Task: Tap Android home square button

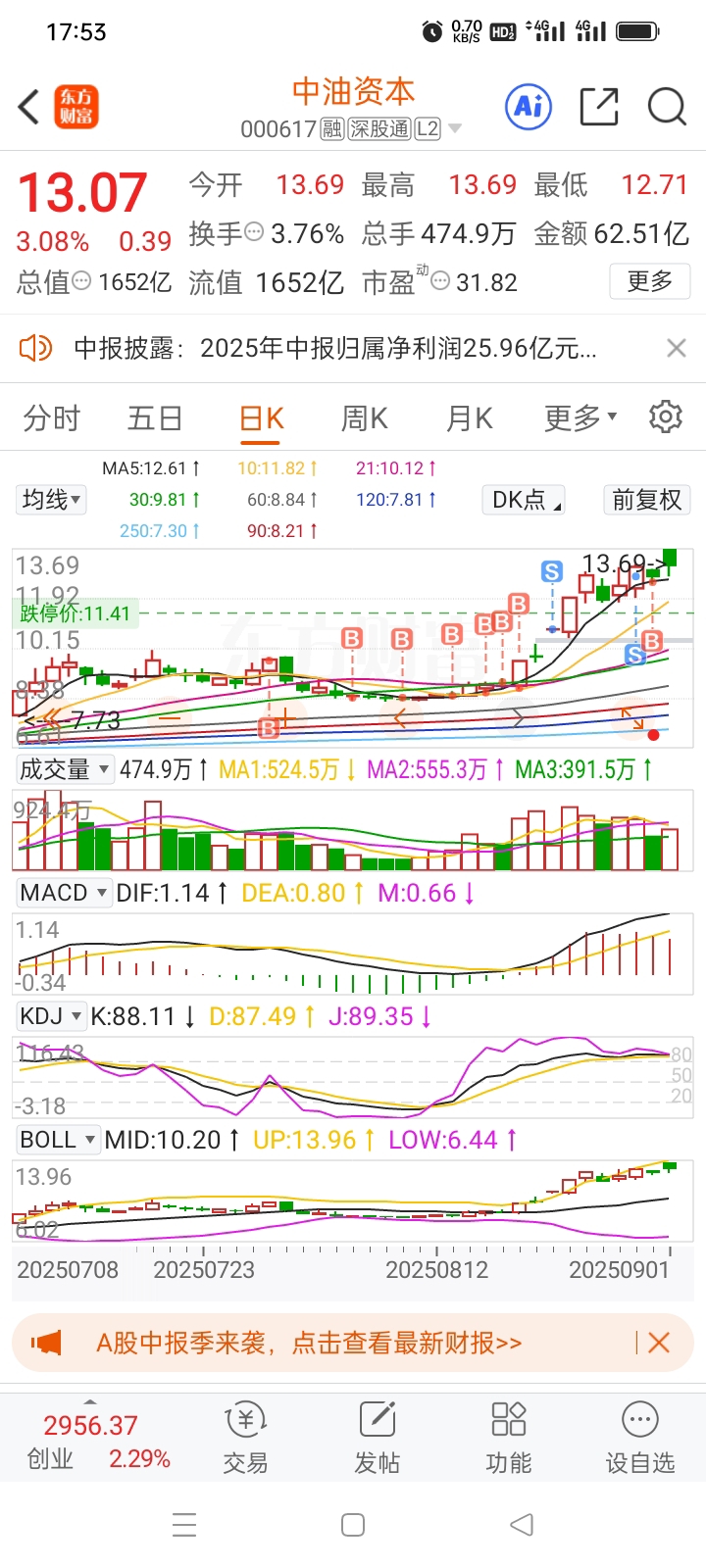Action: pyautogui.click(x=353, y=1525)
